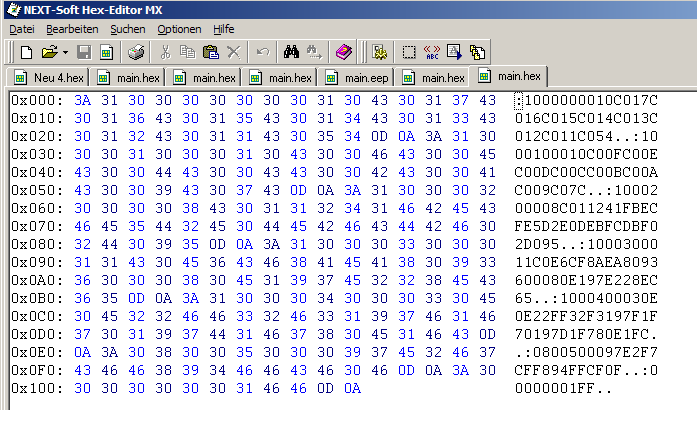Create a new file via toolbar
The width and height of the screenshot is (697, 421).
click(x=26, y=52)
